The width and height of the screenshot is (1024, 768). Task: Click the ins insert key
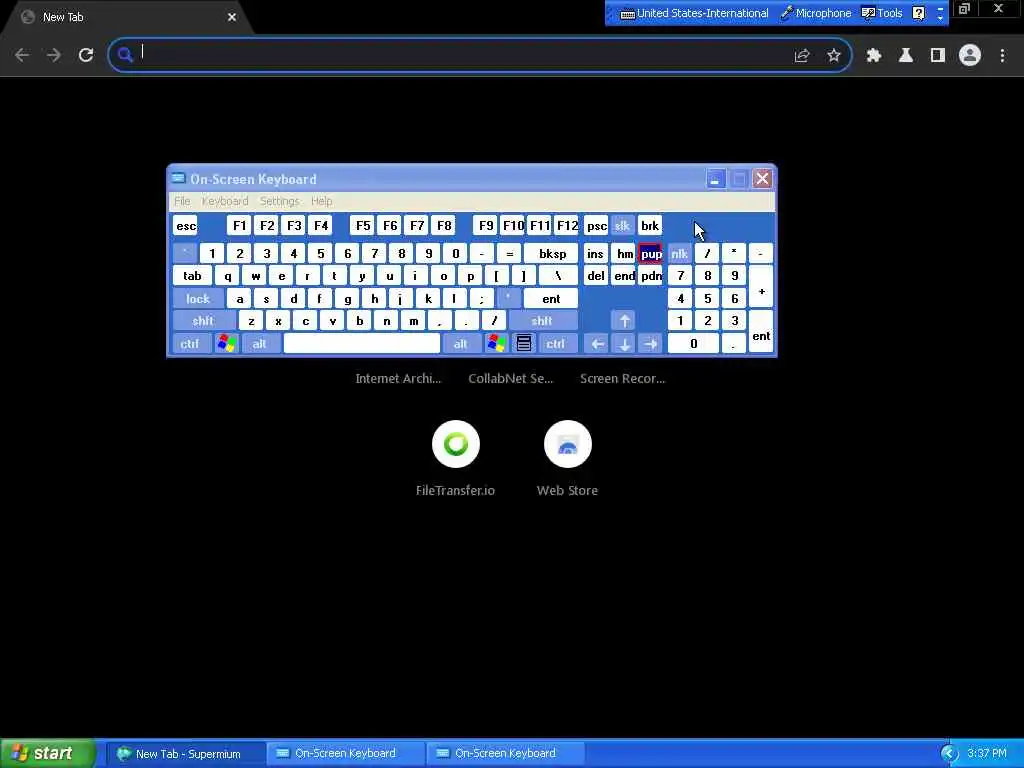coord(596,254)
